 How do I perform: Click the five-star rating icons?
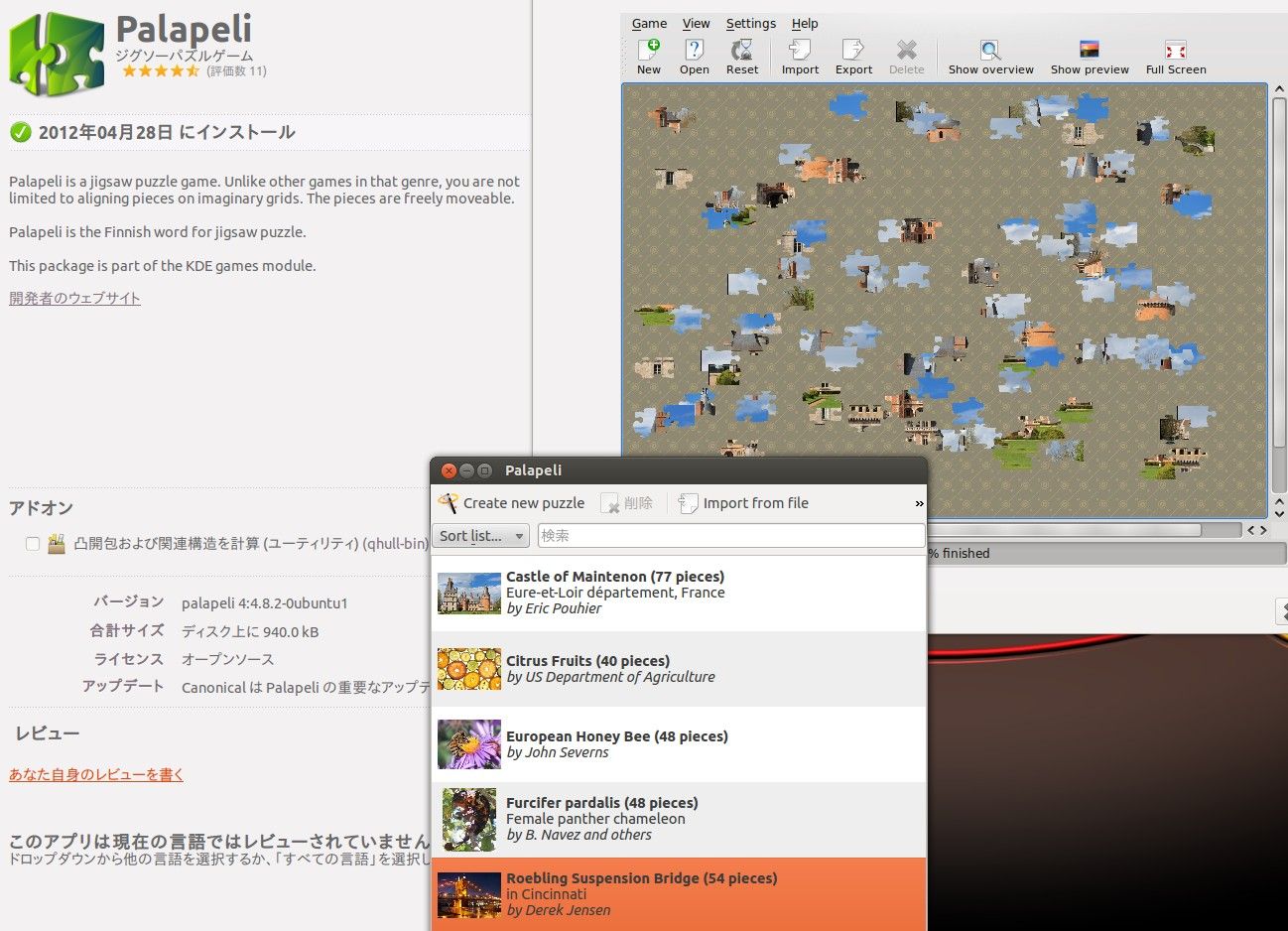point(160,71)
